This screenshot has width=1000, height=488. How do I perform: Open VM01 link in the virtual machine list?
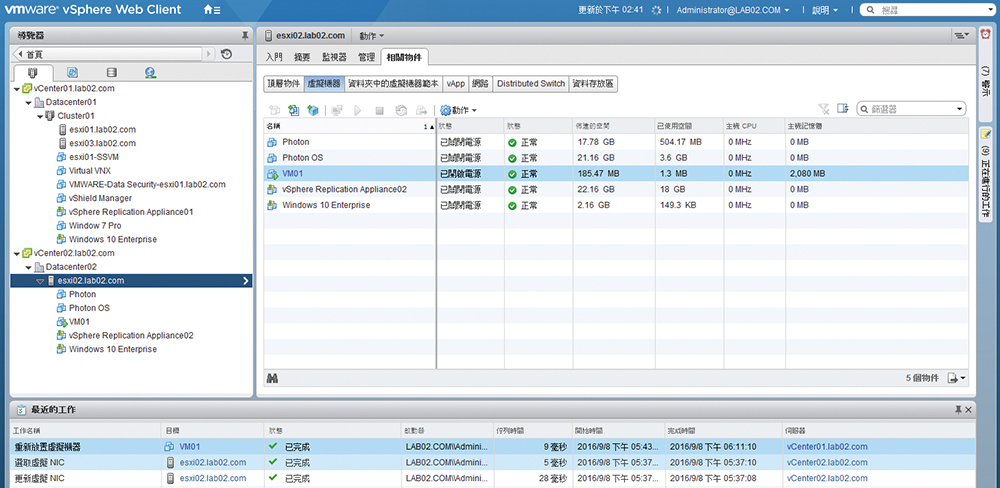(293, 174)
